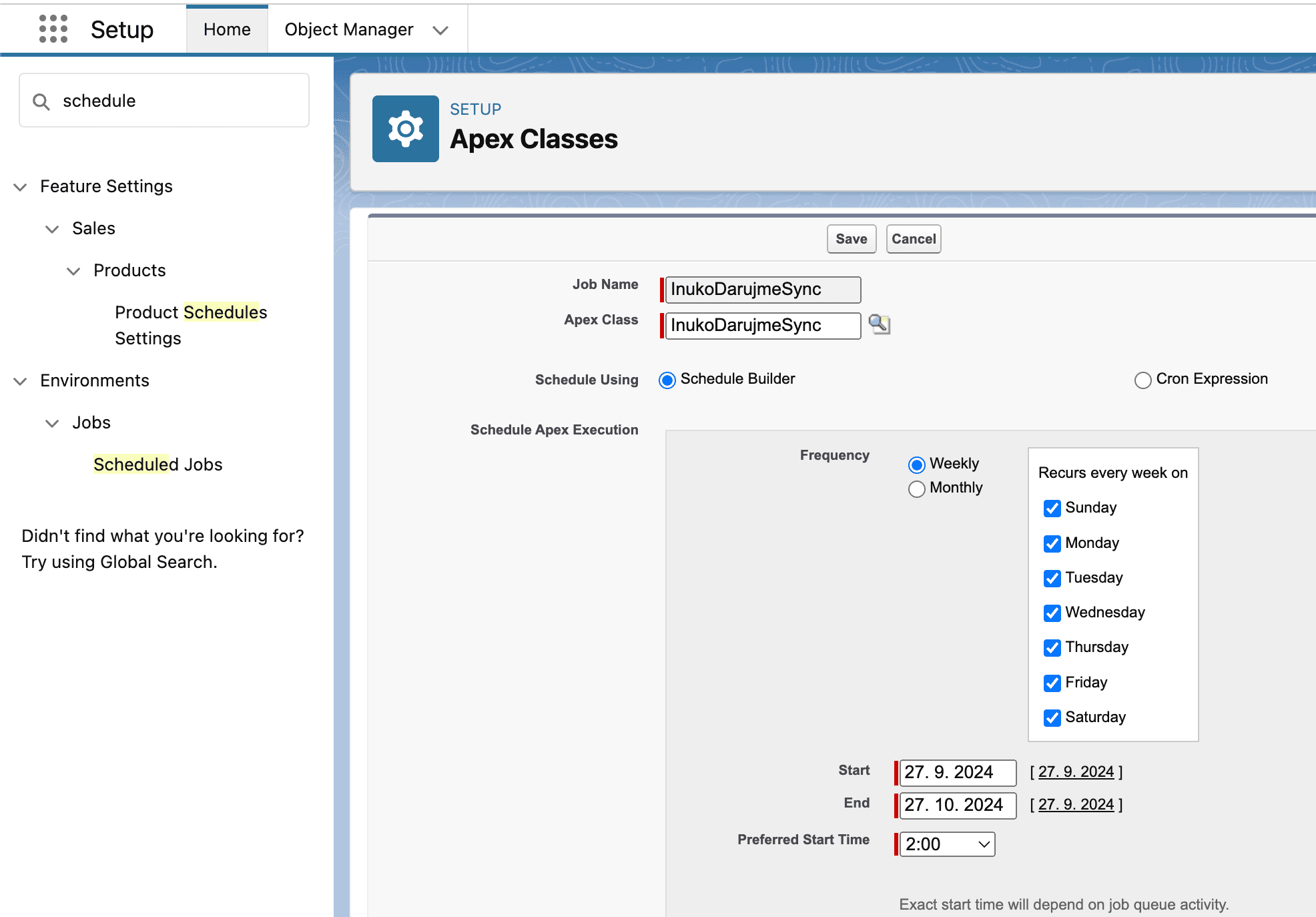
Task: Uncheck the Sunday checkbox
Action: click(x=1052, y=509)
